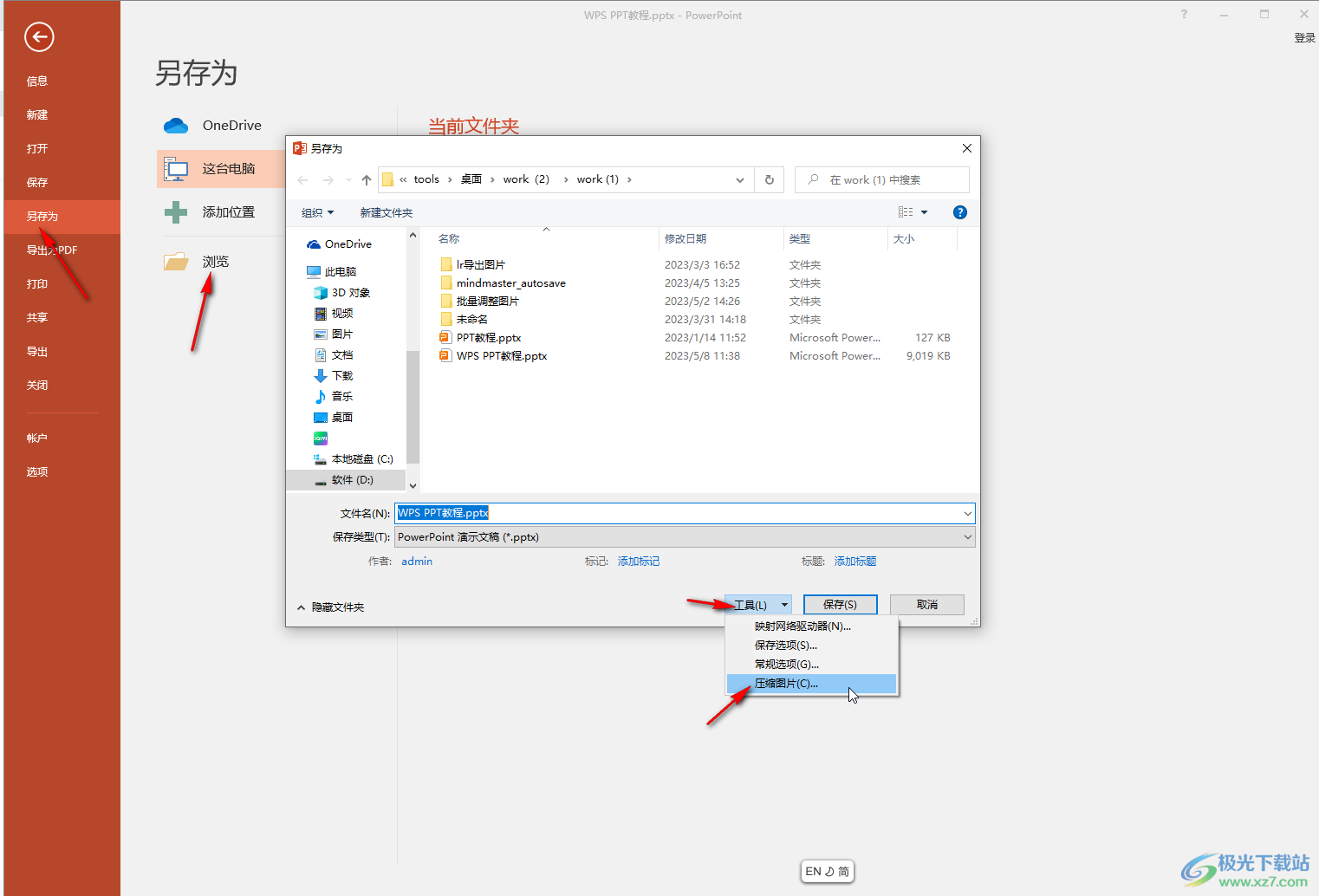Select the mindmaster_autosave folder
Viewport: 1319px width, 896px height.
click(511, 283)
